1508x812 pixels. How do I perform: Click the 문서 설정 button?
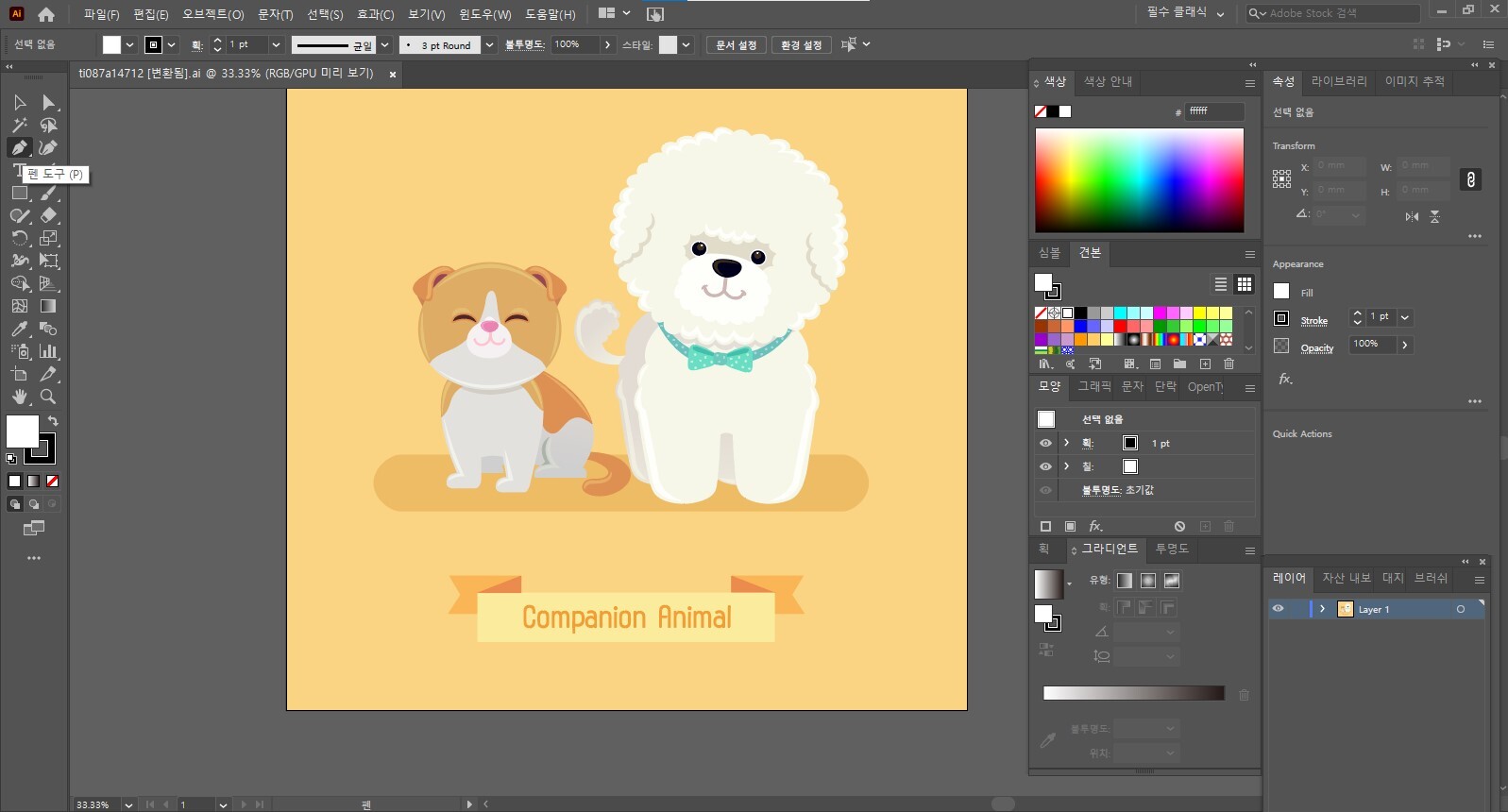736,45
